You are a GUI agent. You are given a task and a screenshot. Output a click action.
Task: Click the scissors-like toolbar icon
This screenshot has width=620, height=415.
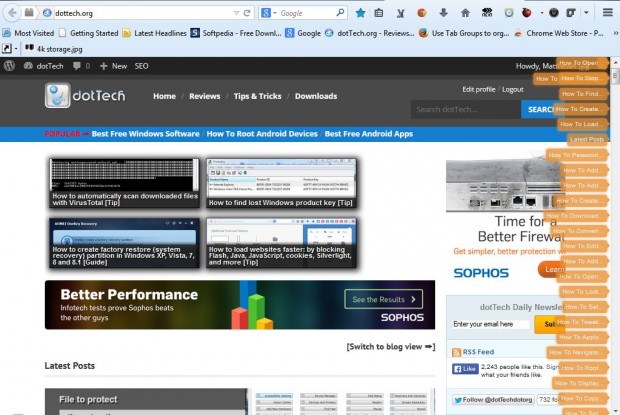pos(401,13)
